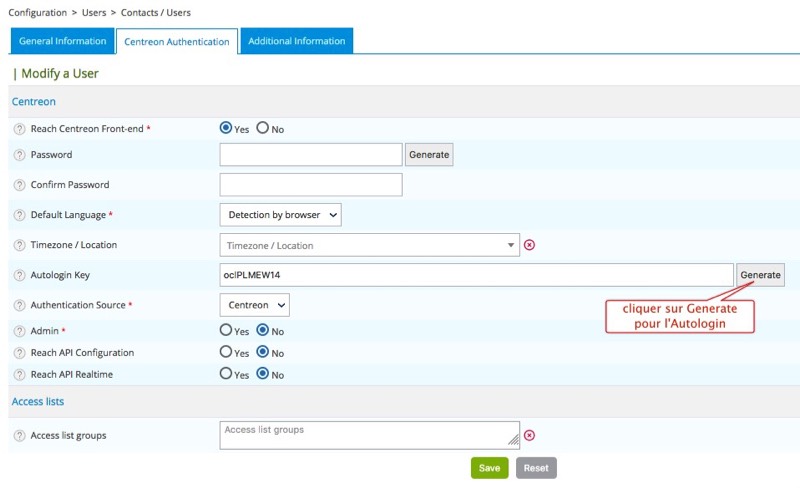Click help icon for Timezone / Location

19,246
